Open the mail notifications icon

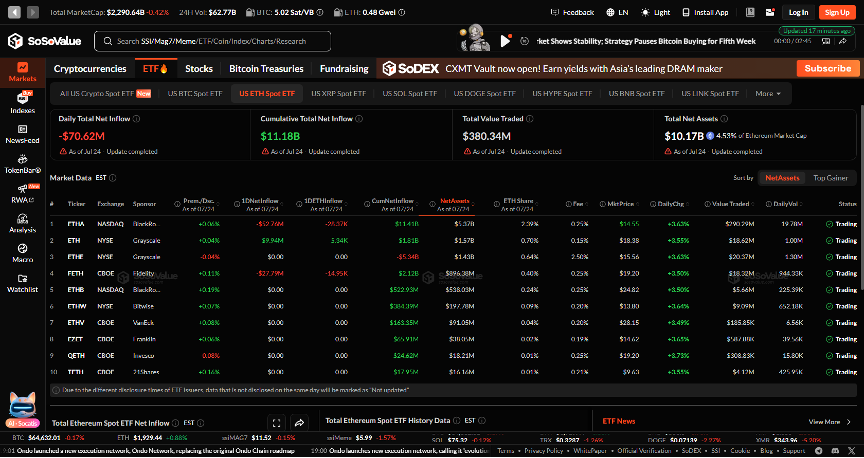tap(770, 12)
